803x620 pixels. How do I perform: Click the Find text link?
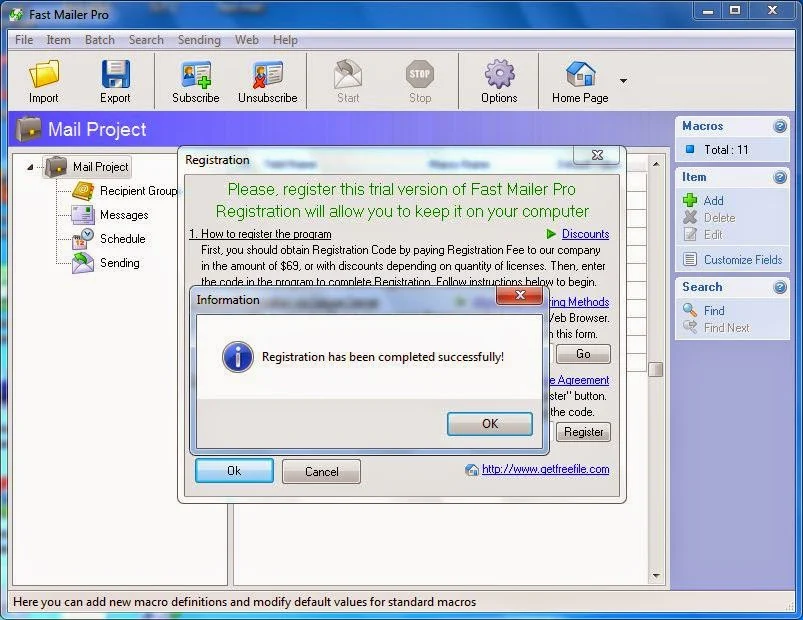click(x=714, y=311)
